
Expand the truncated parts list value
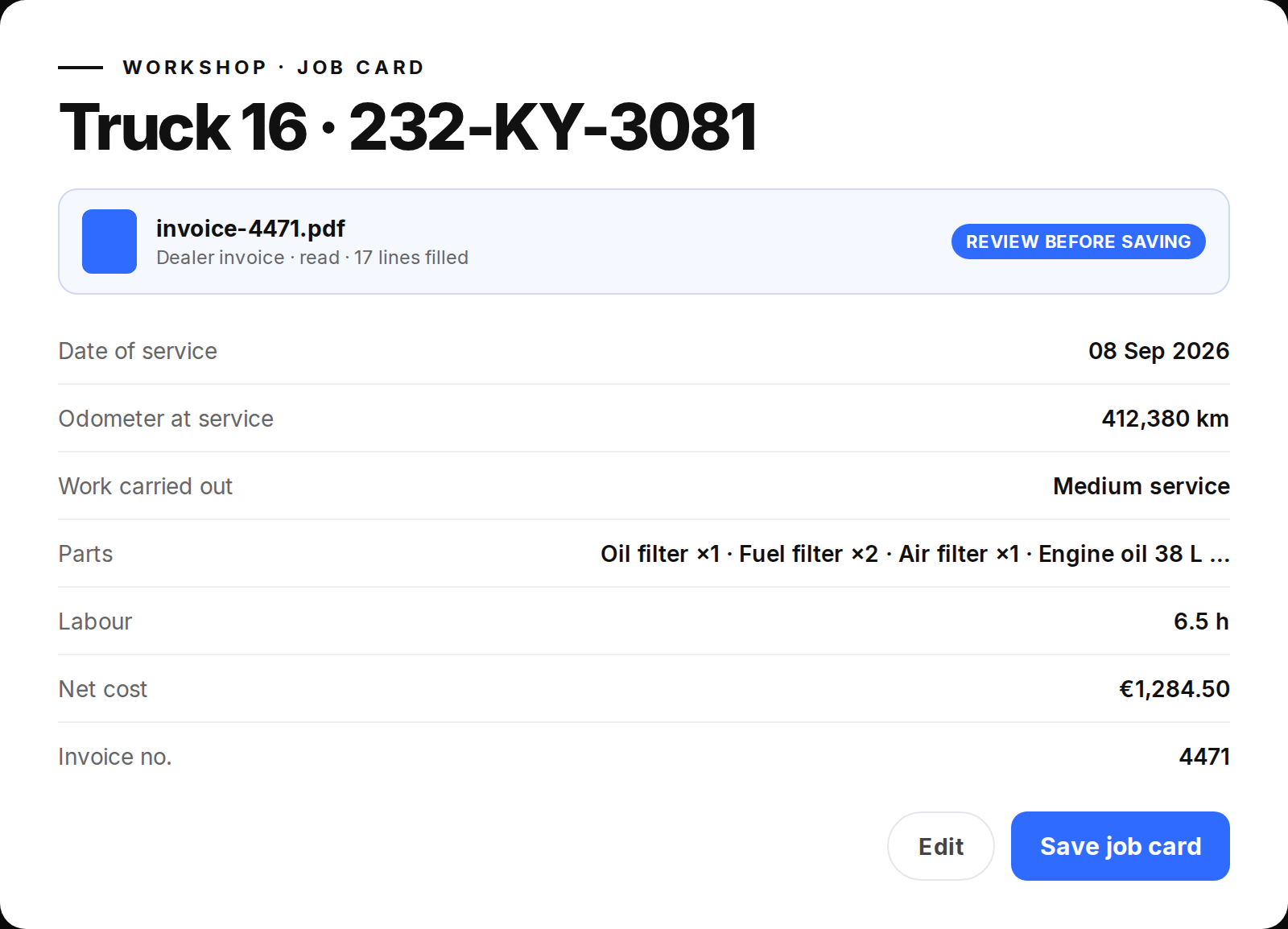pyautogui.click(x=914, y=554)
